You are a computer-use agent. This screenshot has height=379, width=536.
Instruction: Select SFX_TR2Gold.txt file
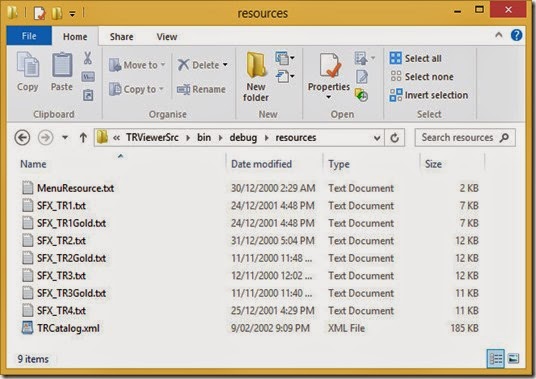pyautogui.click(x=71, y=258)
